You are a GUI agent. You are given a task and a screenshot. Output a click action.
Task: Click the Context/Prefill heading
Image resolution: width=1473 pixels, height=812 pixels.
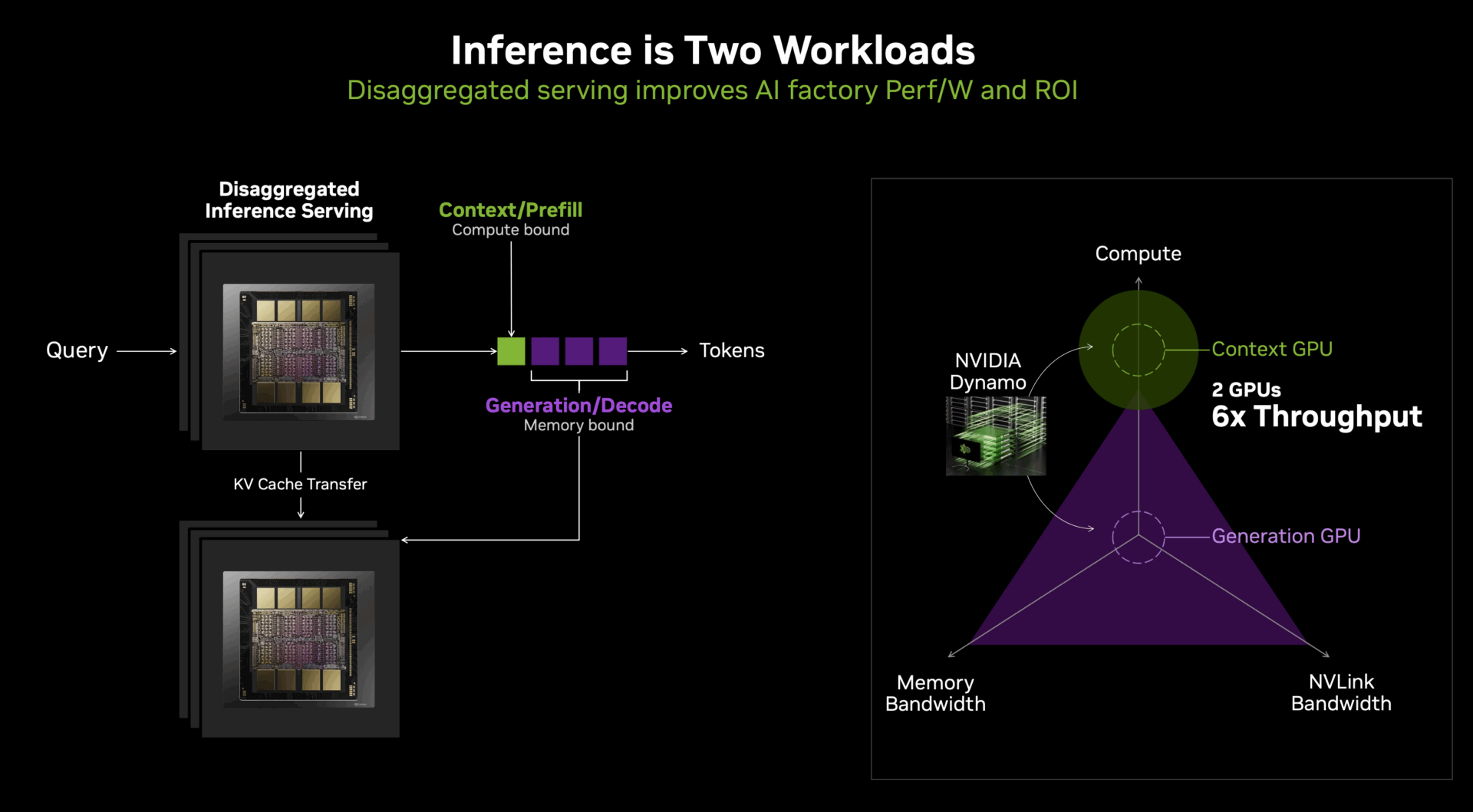point(510,210)
